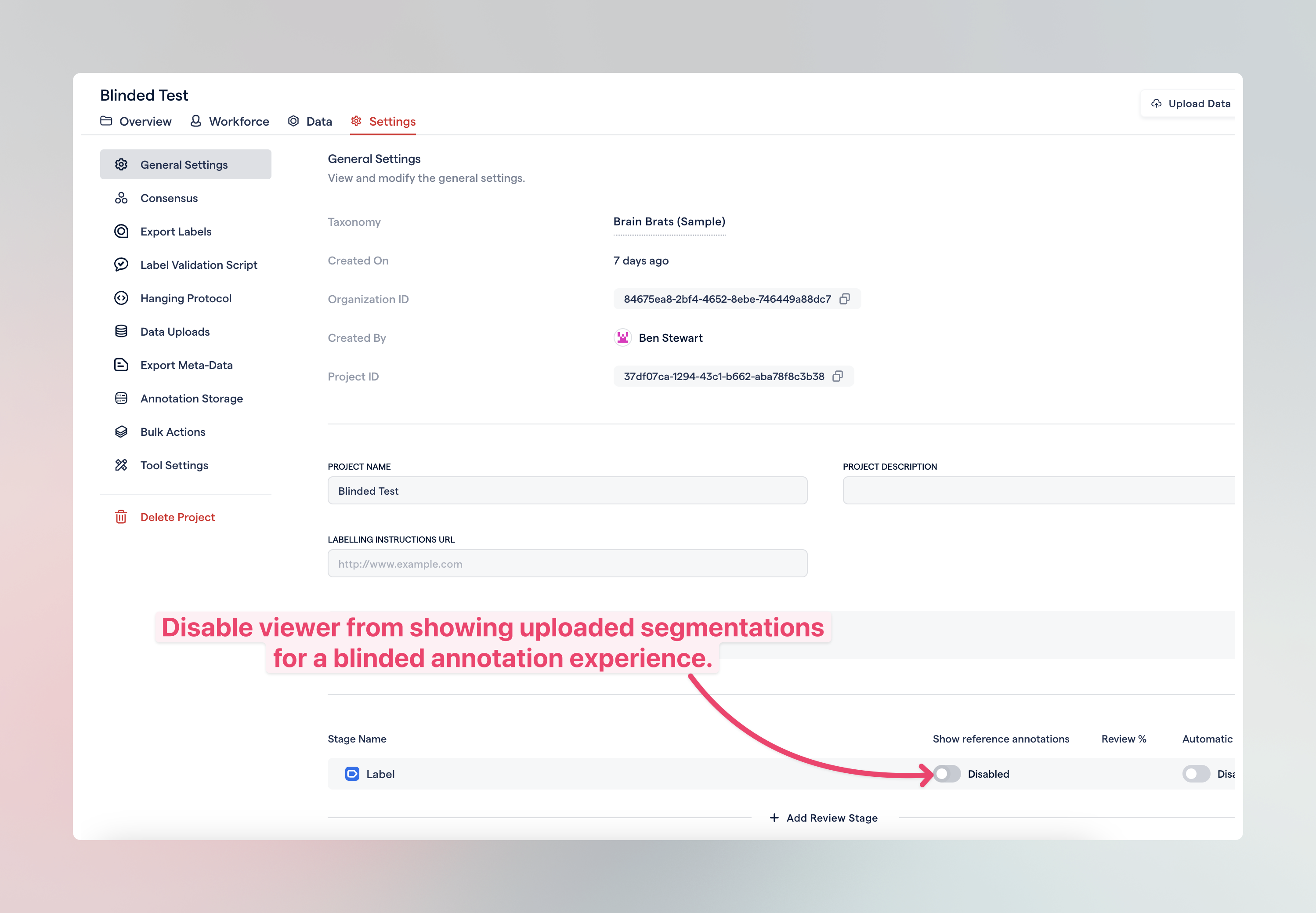Click the Hanging Protocol icon
Screen dimensions: 1316x913
(121, 298)
